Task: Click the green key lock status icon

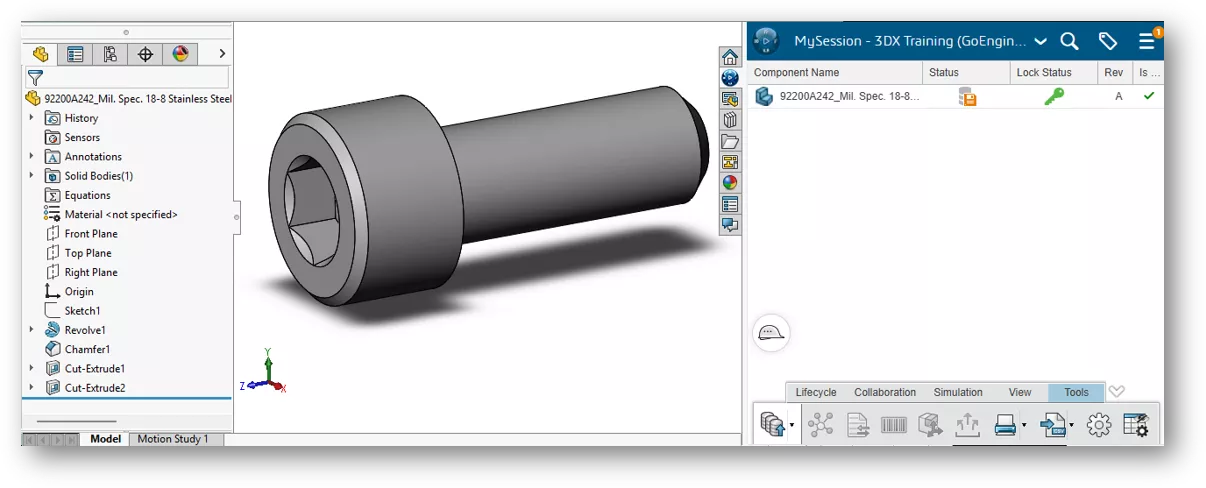Action: [x=1054, y=97]
